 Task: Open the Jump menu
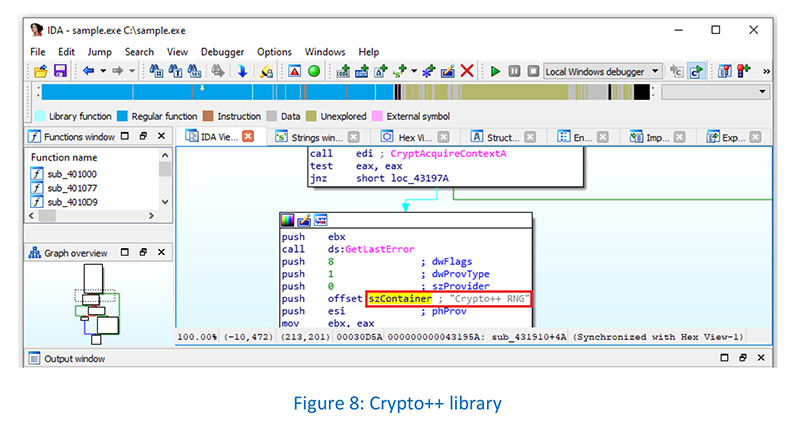(x=99, y=52)
